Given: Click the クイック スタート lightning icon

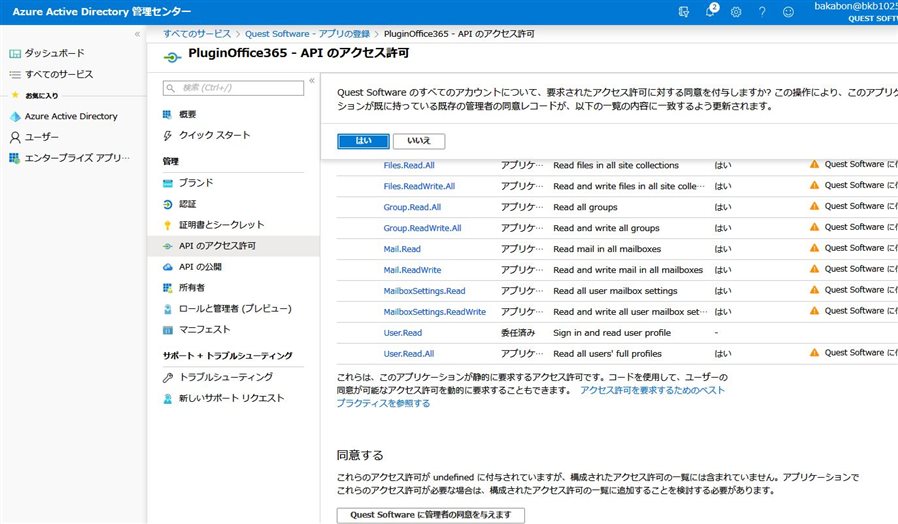Looking at the screenshot, I should click(167, 136).
